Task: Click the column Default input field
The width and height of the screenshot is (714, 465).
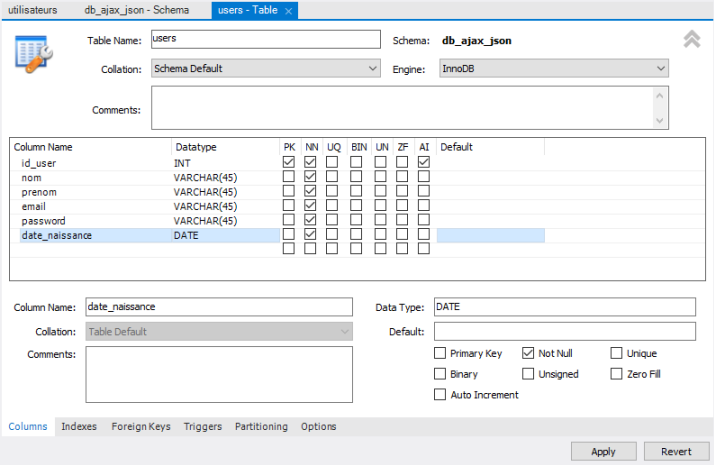Action: (x=565, y=331)
